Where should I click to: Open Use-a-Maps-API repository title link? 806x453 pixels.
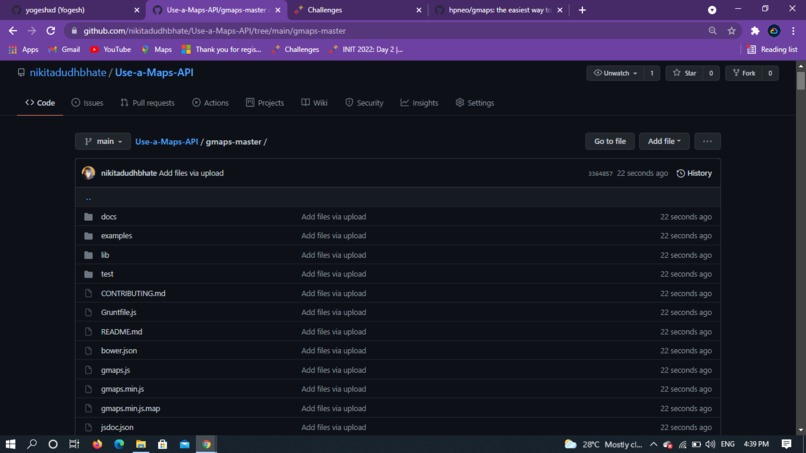(x=154, y=73)
